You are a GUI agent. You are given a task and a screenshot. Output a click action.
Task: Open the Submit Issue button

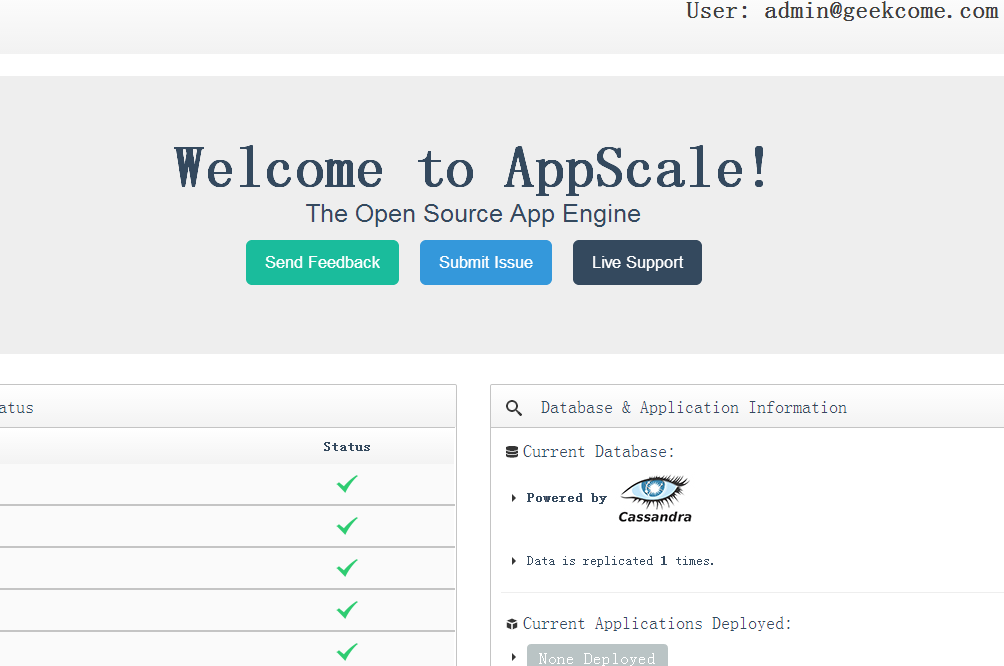click(485, 263)
